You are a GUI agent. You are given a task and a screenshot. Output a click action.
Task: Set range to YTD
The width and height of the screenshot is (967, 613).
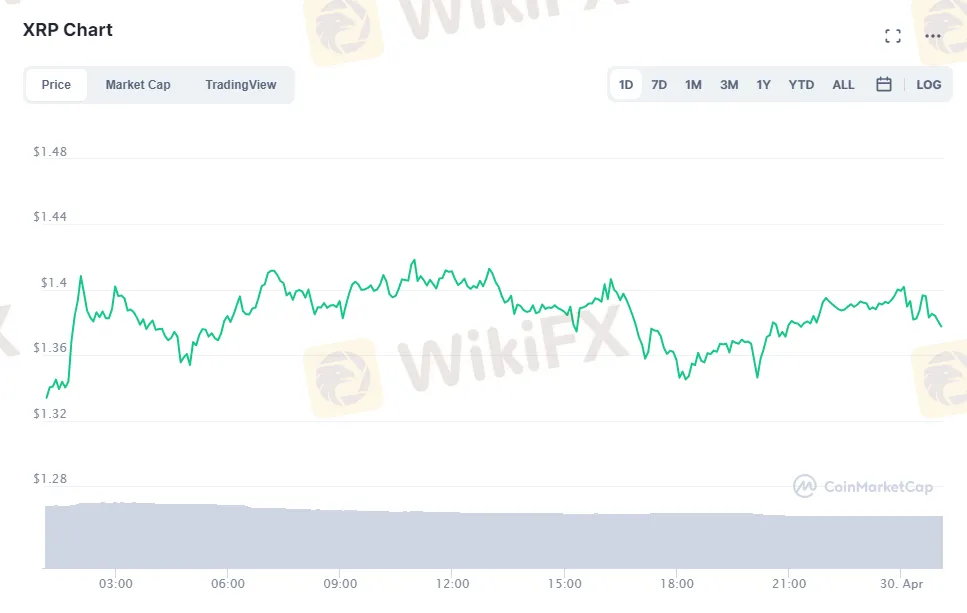point(801,85)
